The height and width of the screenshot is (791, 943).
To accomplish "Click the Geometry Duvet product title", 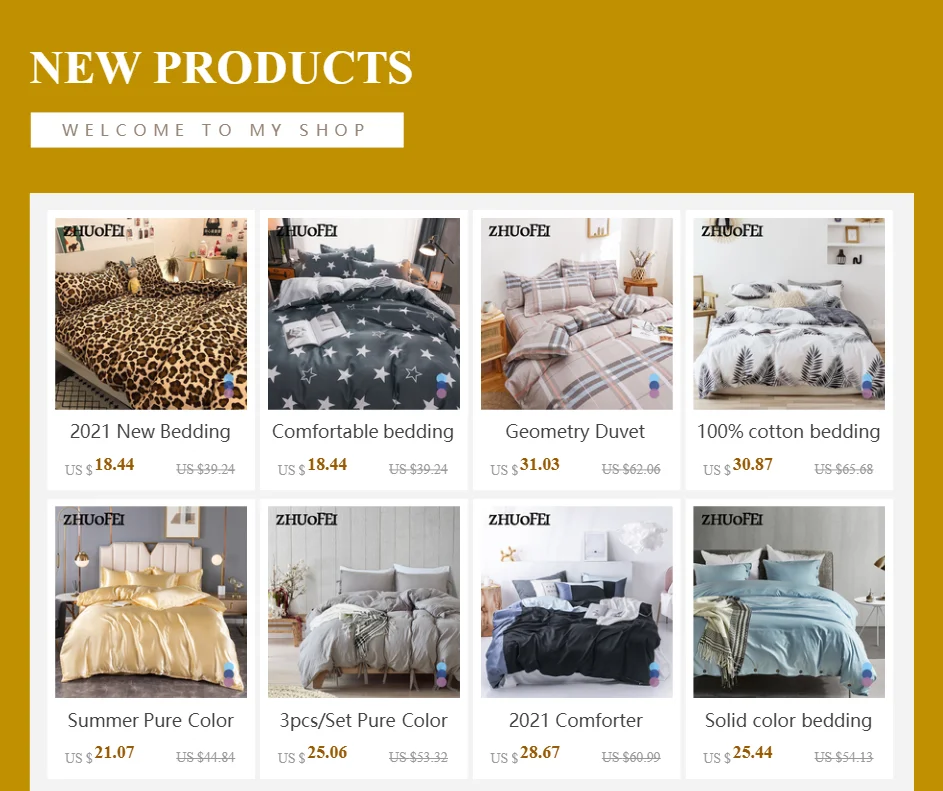I will tap(576, 431).
